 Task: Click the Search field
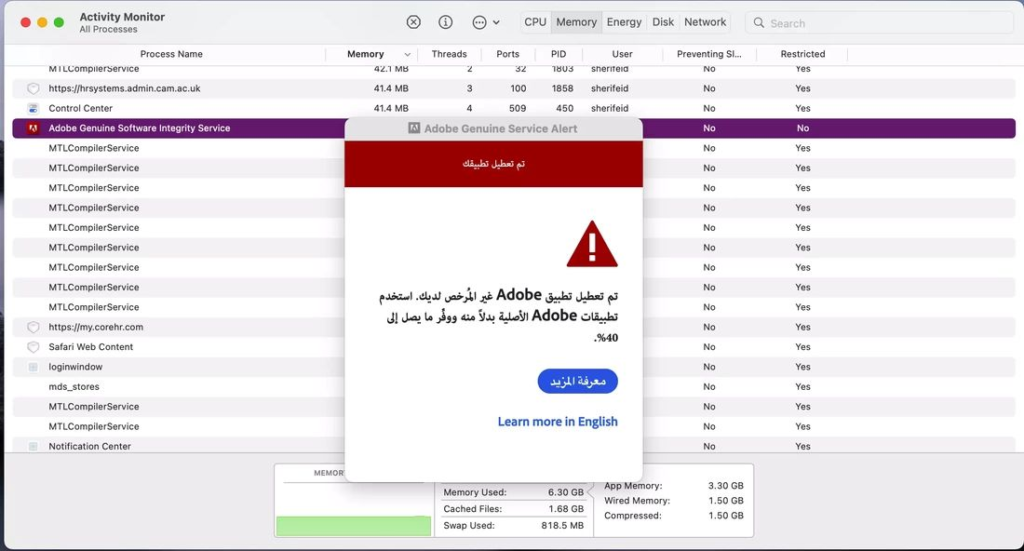tap(878, 23)
